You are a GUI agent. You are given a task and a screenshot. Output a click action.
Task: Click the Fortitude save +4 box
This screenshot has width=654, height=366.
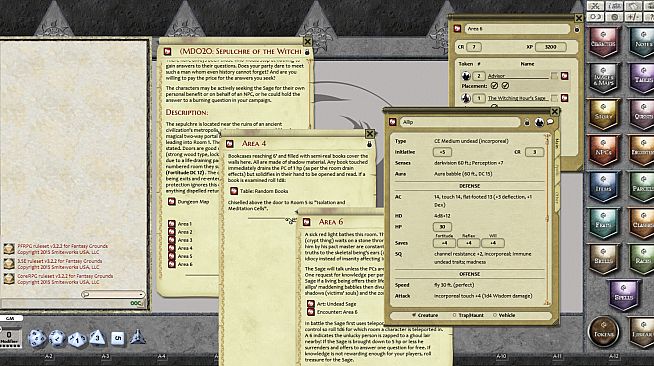[x=444, y=243]
